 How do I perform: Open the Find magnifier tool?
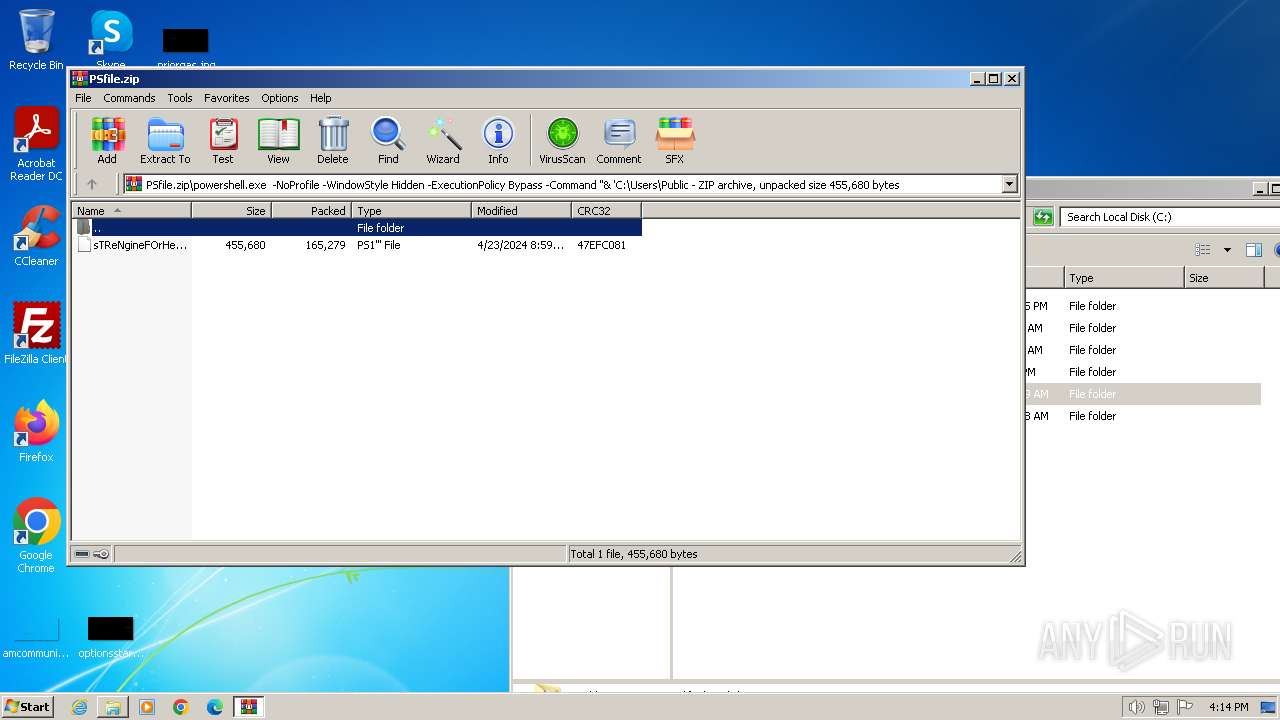(388, 140)
